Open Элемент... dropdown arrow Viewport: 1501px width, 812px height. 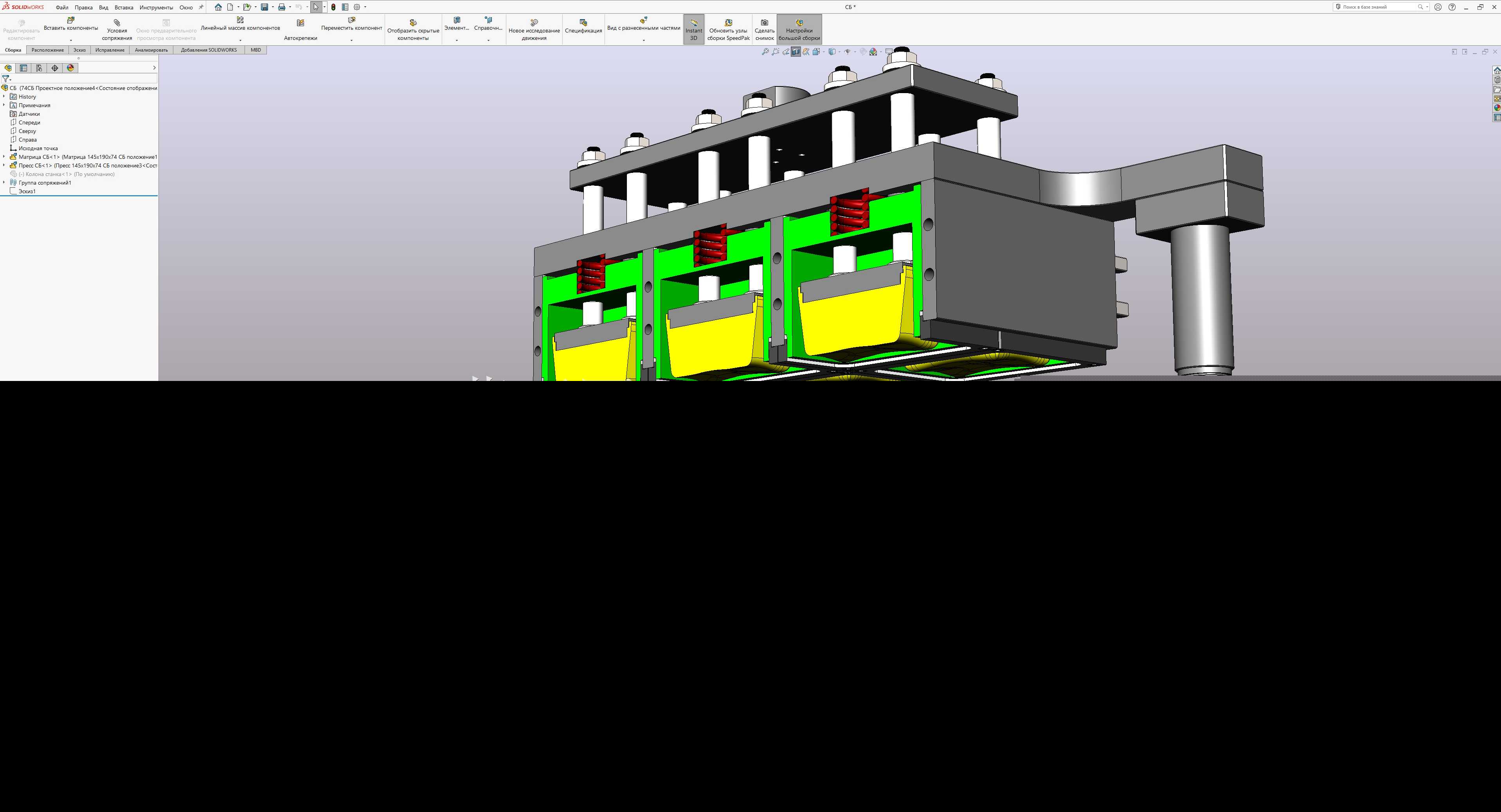point(456,40)
